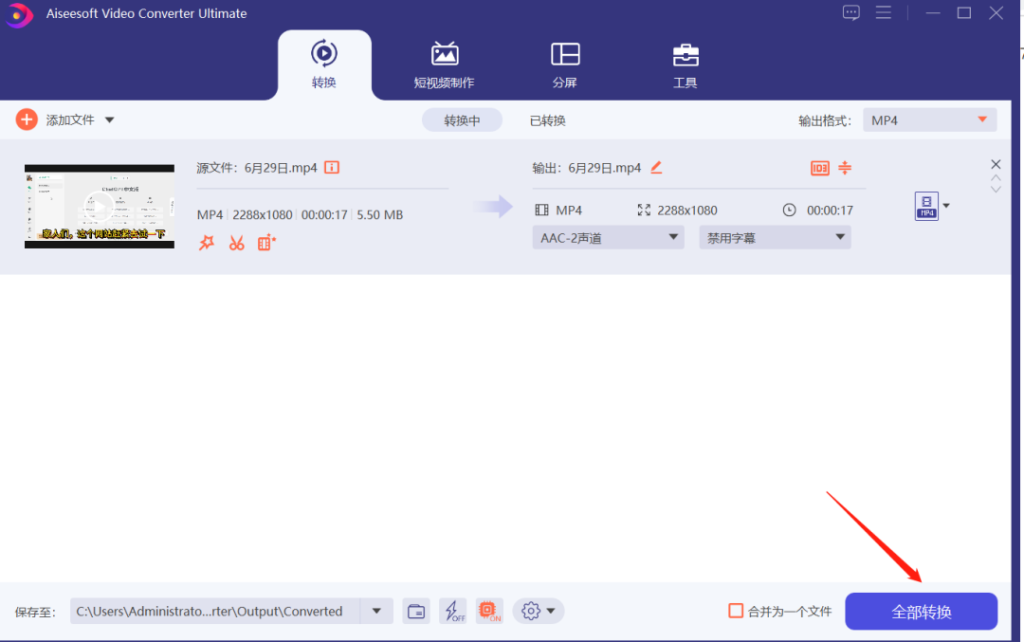This screenshot has height=642, width=1024.
Task: Toggle the lightning fast-conversion OFF icon
Action: (x=453, y=611)
